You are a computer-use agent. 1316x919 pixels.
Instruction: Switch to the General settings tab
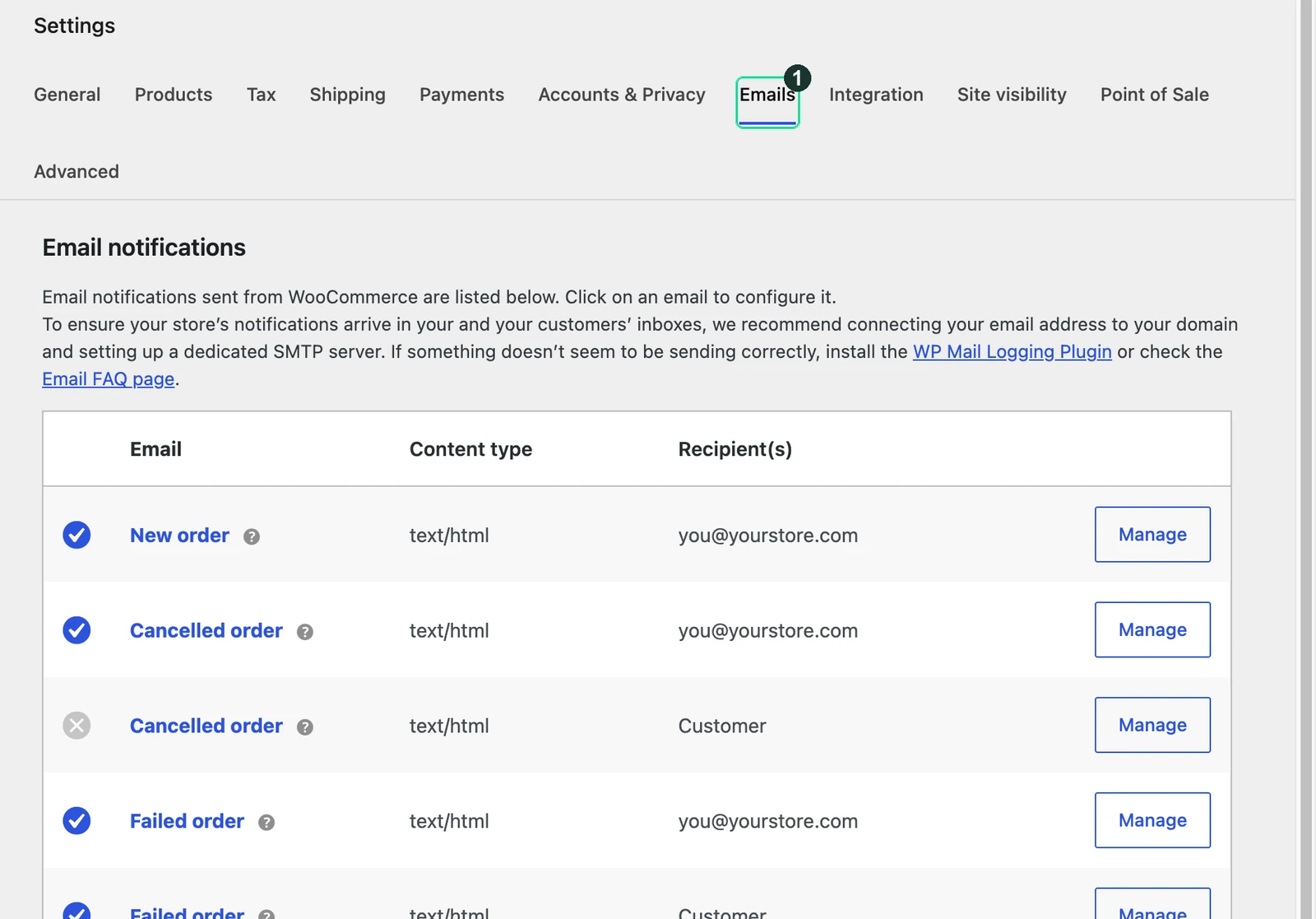click(67, 95)
